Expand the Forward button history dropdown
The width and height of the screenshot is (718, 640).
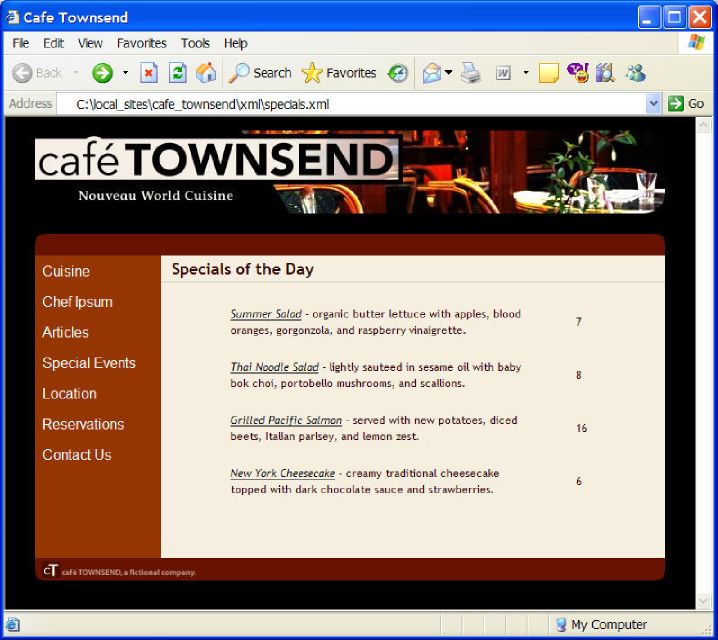click(x=125, y=72)
